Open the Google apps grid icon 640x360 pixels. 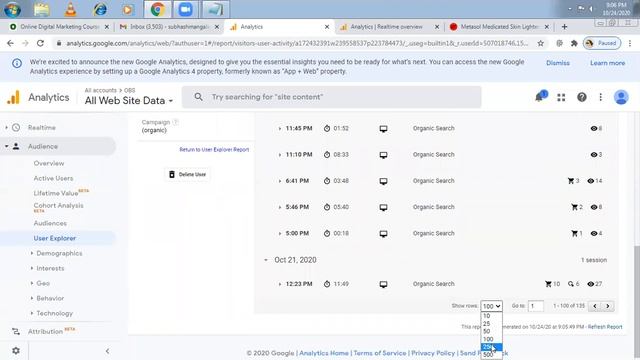point(561,97)
